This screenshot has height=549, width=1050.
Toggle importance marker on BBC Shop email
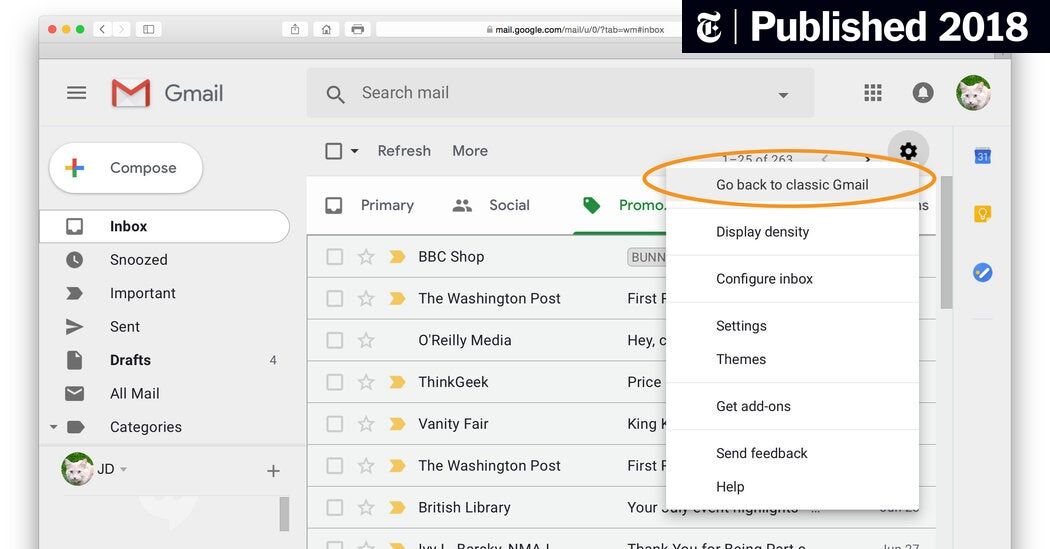click(397, 256)
